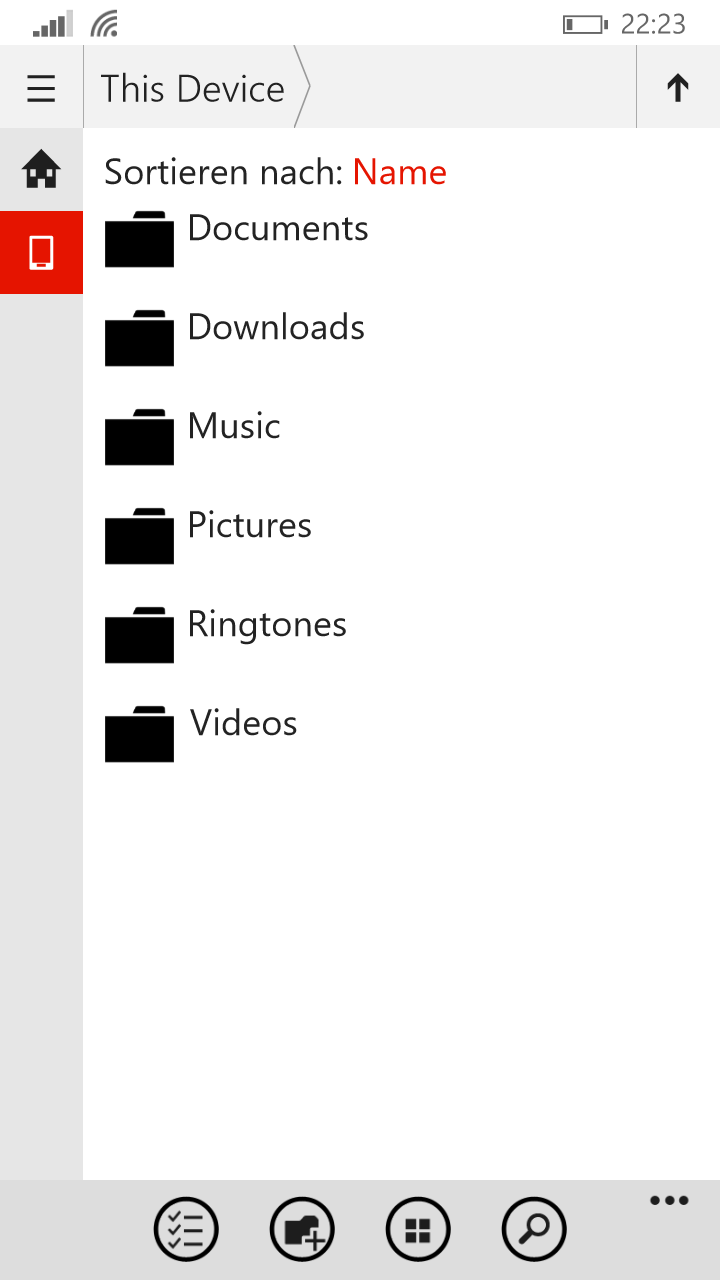720x1280 pixels.
Task: Expand the app bar ellipsis menu
Action: coord(669,1201)
